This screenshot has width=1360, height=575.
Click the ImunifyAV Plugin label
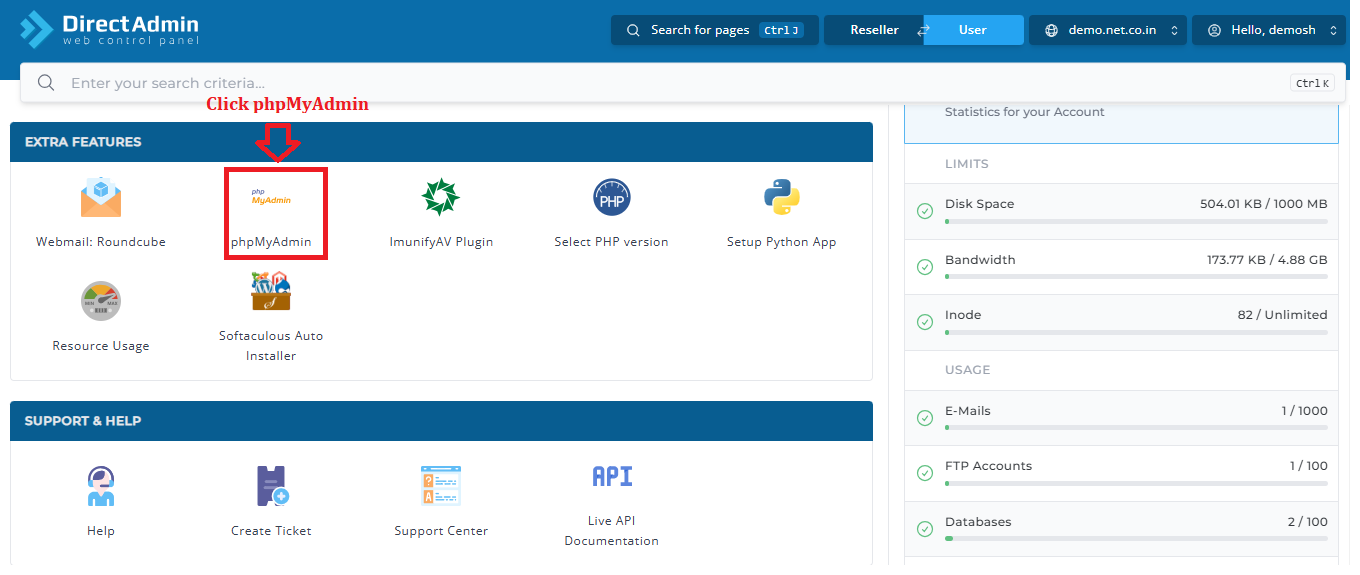[x=441, y=242]
